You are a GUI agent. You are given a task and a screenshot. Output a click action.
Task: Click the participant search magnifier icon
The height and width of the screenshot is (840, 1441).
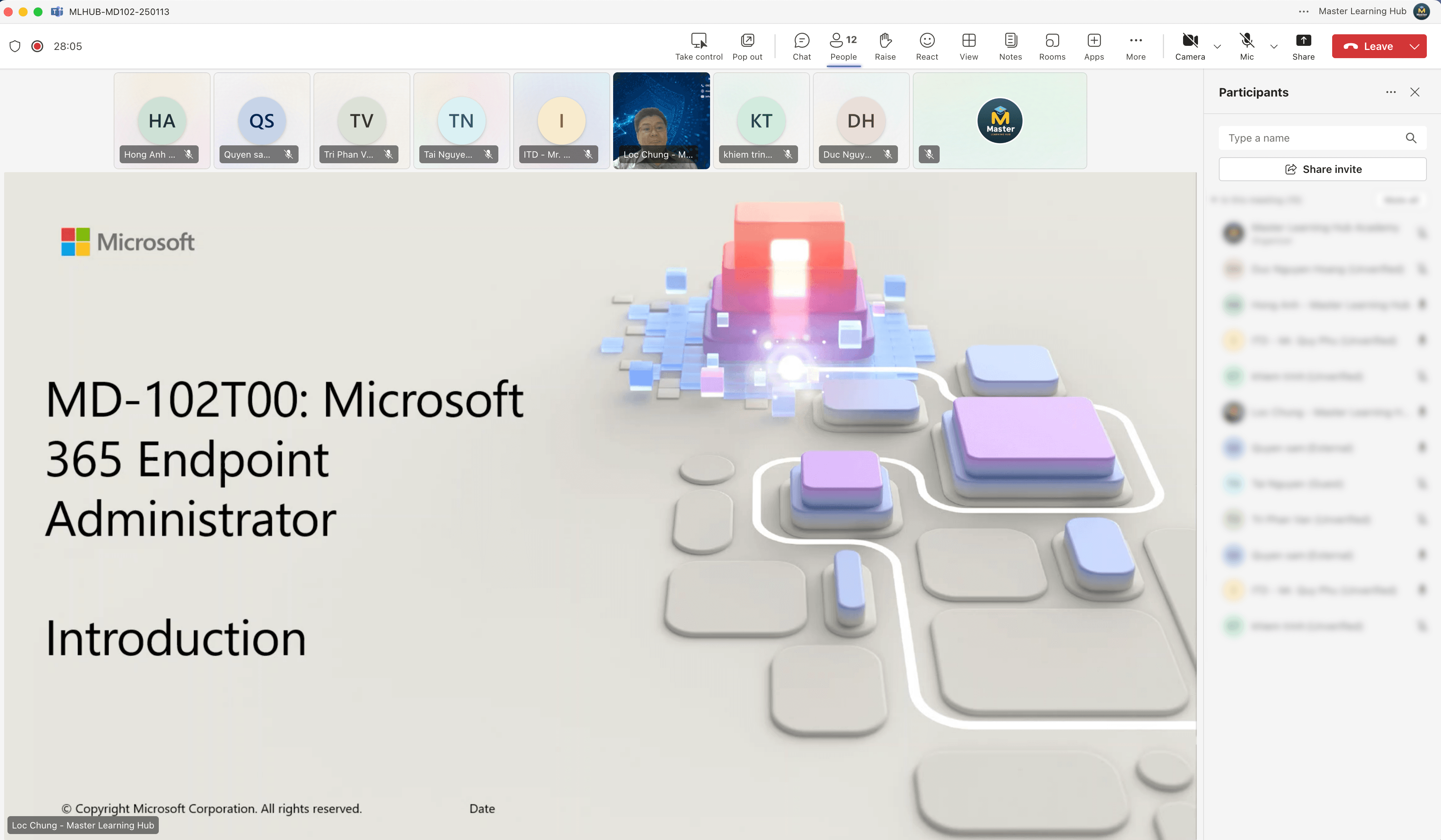click(1411, 138)
